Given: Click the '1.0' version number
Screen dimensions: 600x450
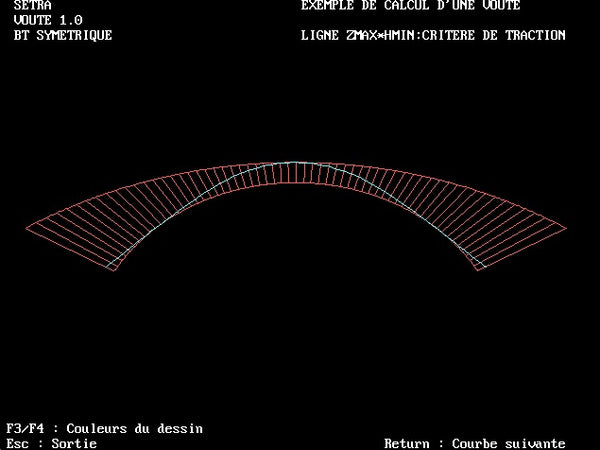Looking at the screenshot, I should pos(72,20).
